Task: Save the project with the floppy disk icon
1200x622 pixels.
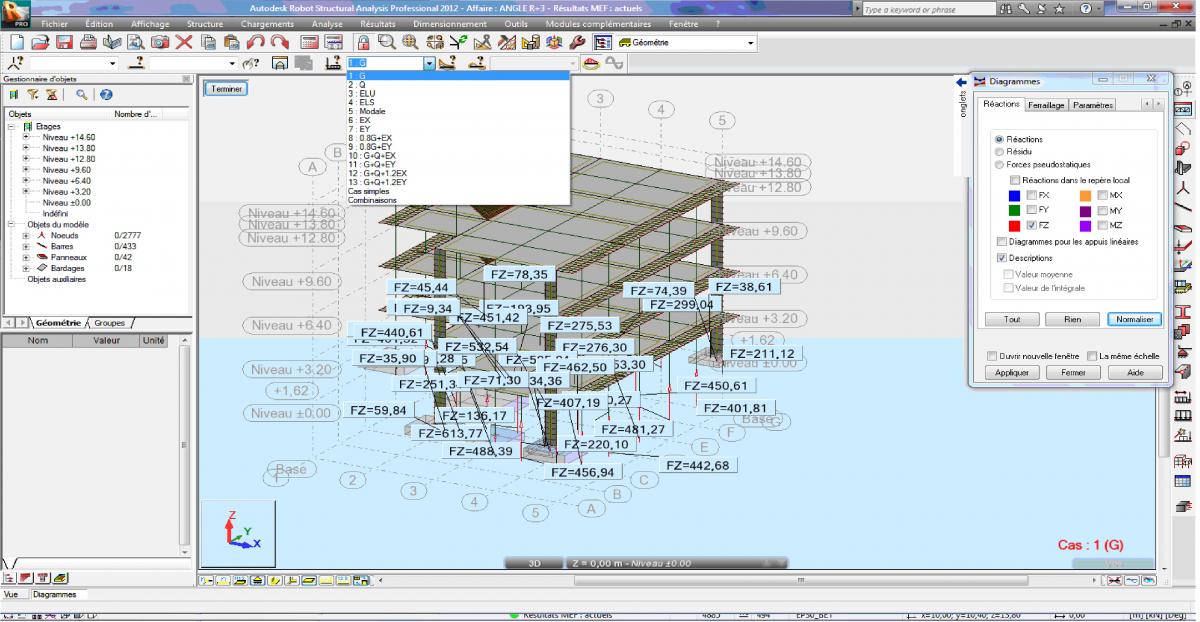Action: point(64,43)
